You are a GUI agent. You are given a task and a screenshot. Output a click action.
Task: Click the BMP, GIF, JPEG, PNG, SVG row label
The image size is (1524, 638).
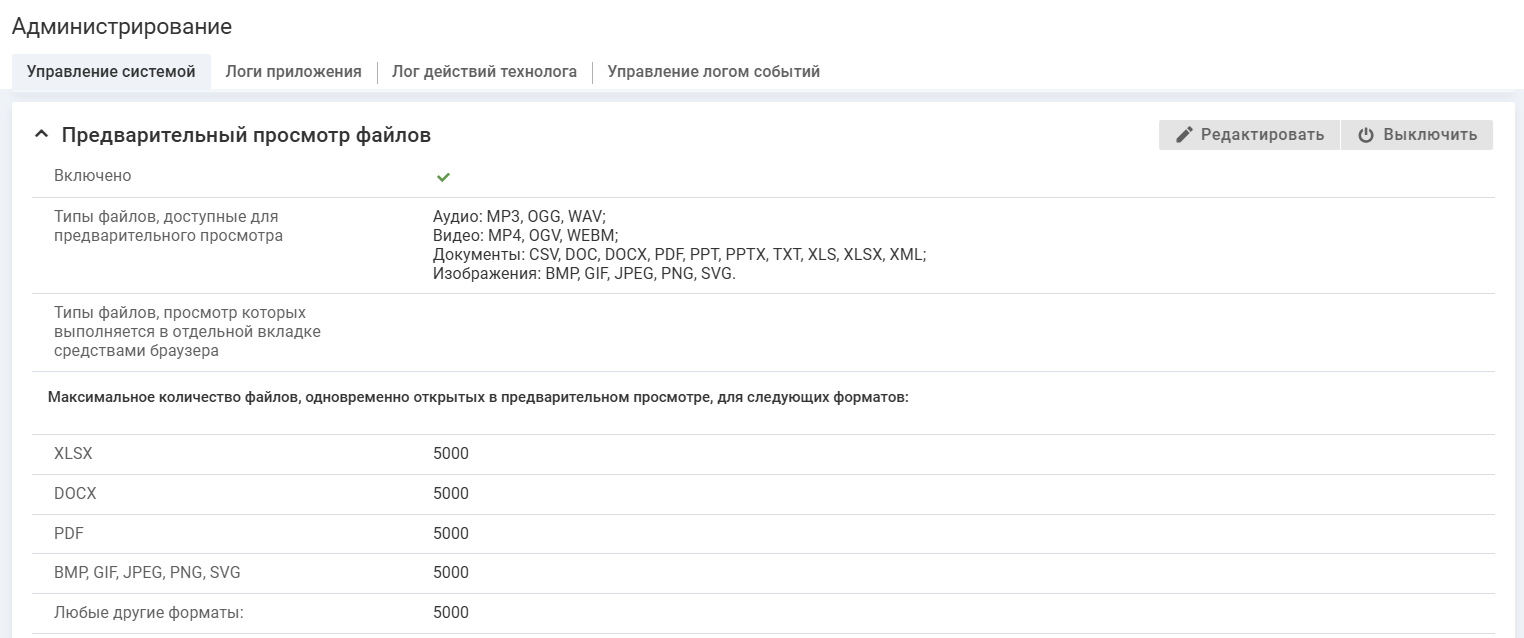point(147,573)
